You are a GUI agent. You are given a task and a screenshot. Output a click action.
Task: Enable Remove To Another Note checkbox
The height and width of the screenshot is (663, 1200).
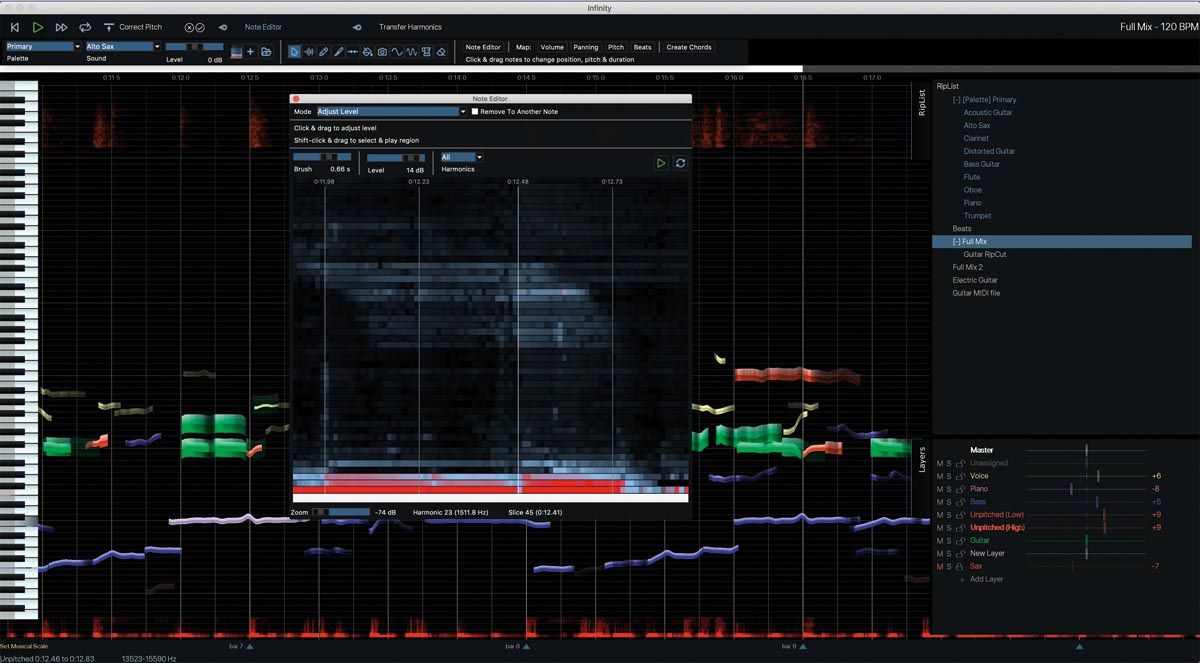point(475,112)
